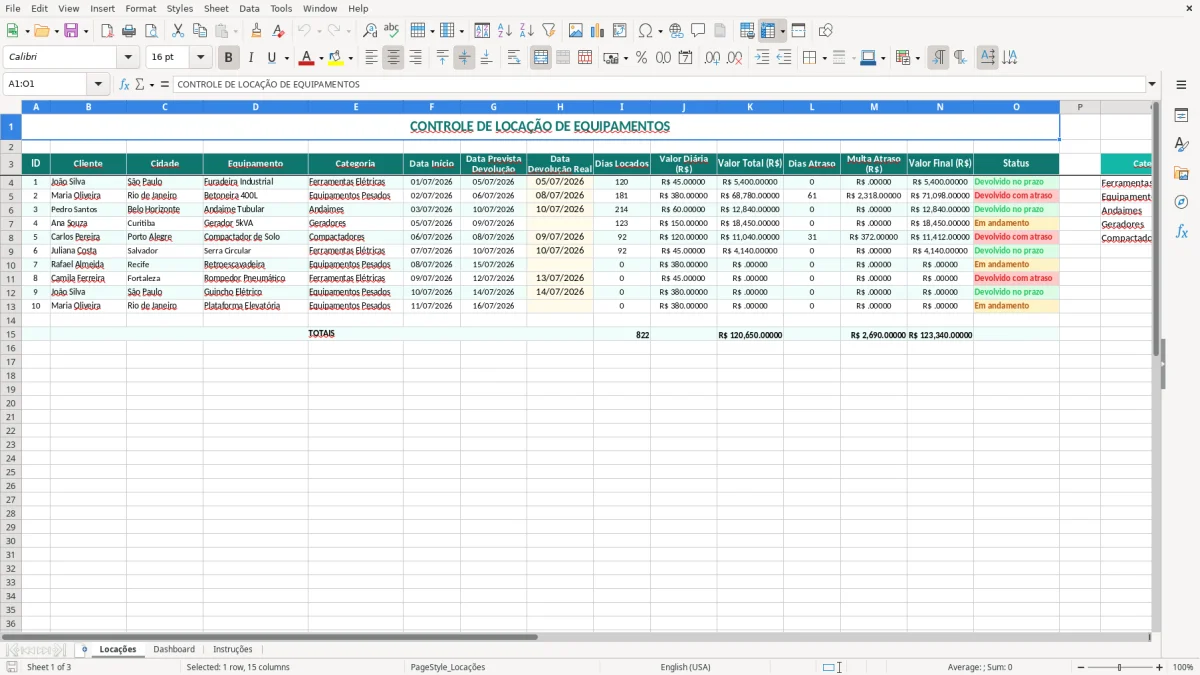
Task: Expand Name Box dropdown
Action: pos(98,85)
